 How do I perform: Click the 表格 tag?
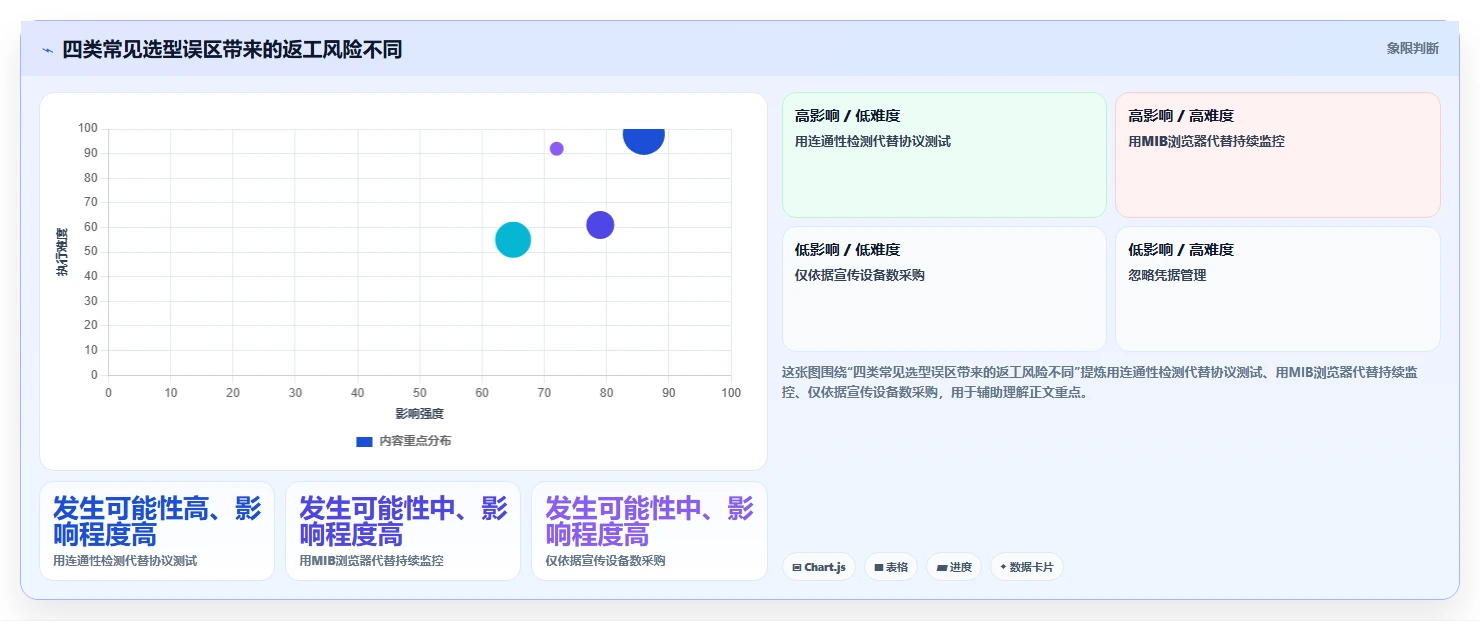pyautogui.click(x=891, y=567)
